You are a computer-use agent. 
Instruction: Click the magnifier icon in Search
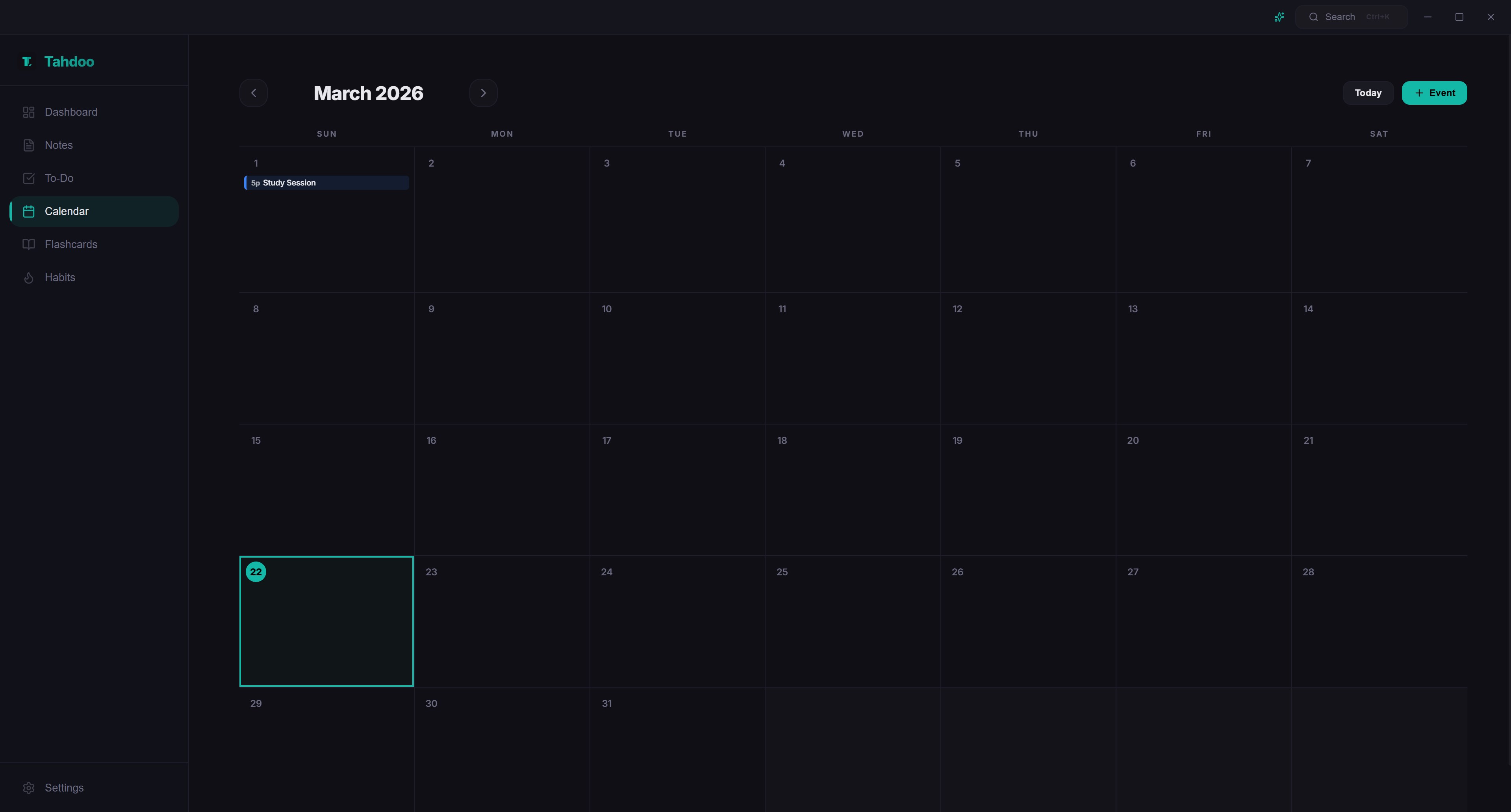[x=1314, y=17]
